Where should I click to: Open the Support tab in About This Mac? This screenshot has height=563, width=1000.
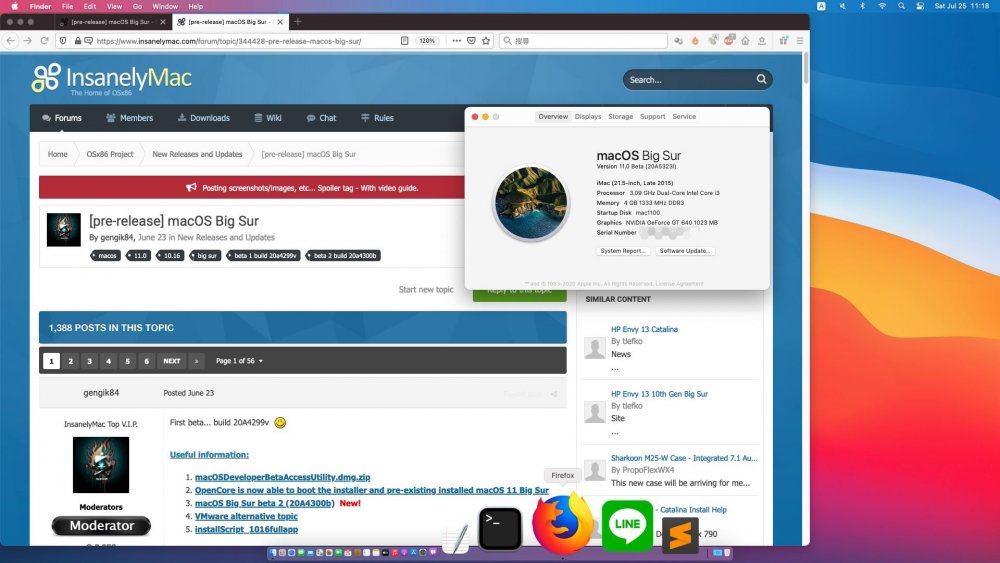coord(652,117)
